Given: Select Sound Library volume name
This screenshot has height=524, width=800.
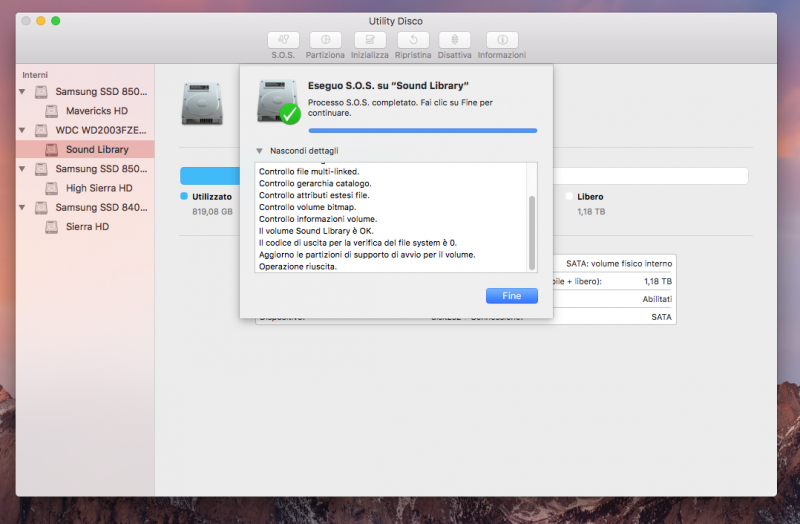Looking at the screenshot, I should 97,149.
